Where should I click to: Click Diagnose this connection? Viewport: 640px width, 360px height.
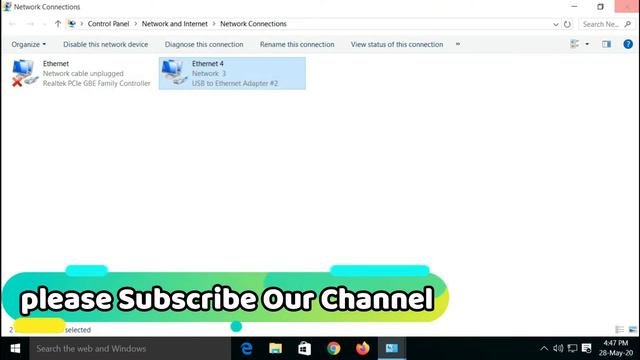[204, 44]
